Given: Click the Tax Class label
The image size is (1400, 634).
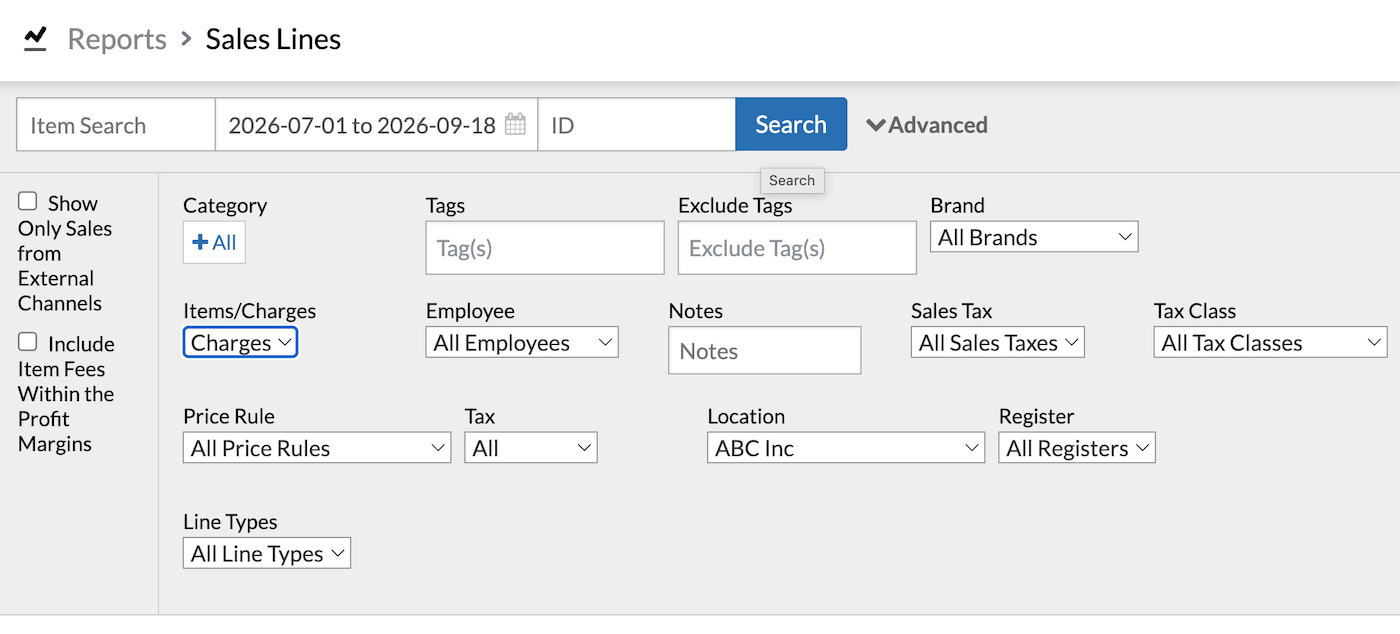Looking at the screenshot, I should [1195, 311].
